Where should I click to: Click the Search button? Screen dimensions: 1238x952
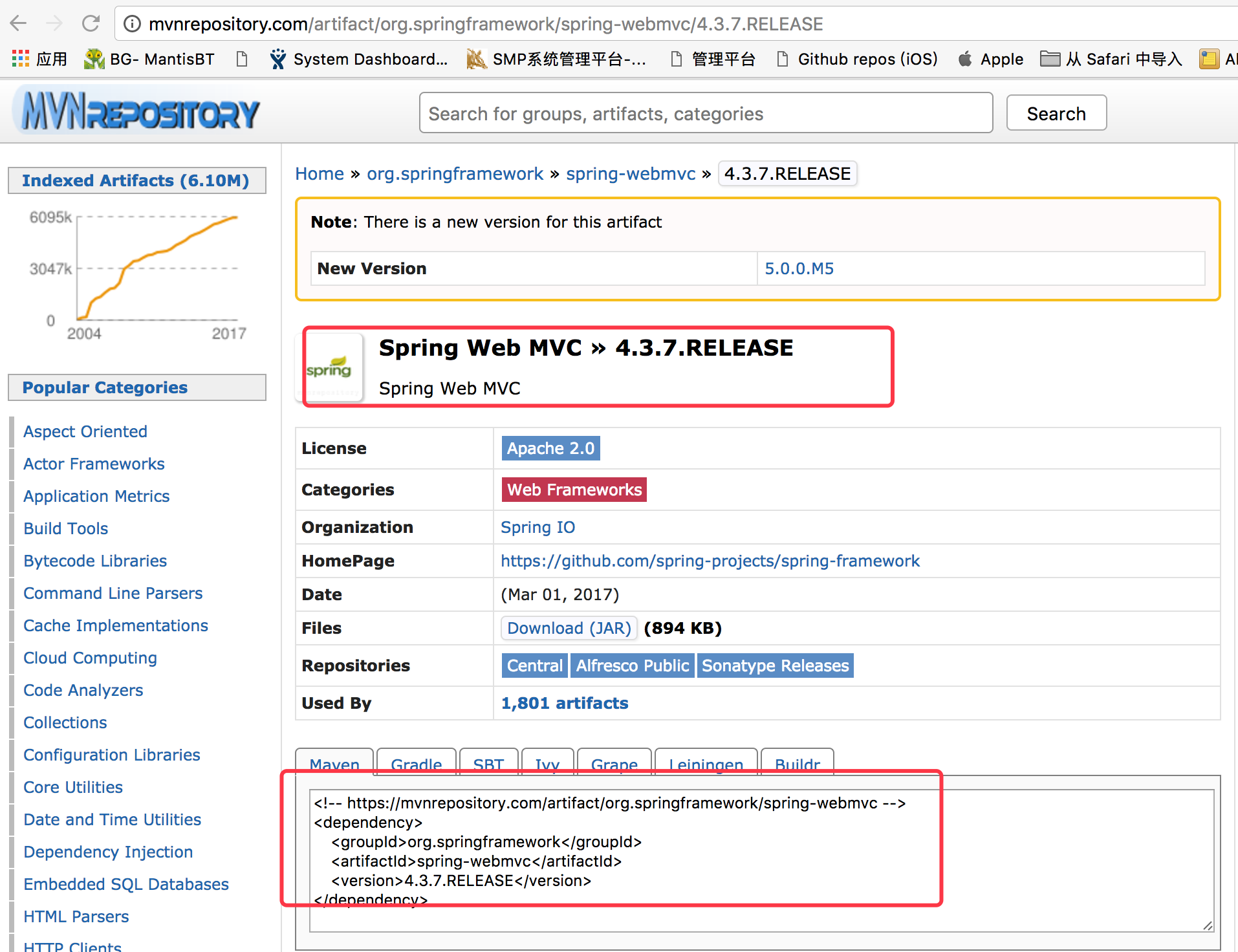point(1056,113)
